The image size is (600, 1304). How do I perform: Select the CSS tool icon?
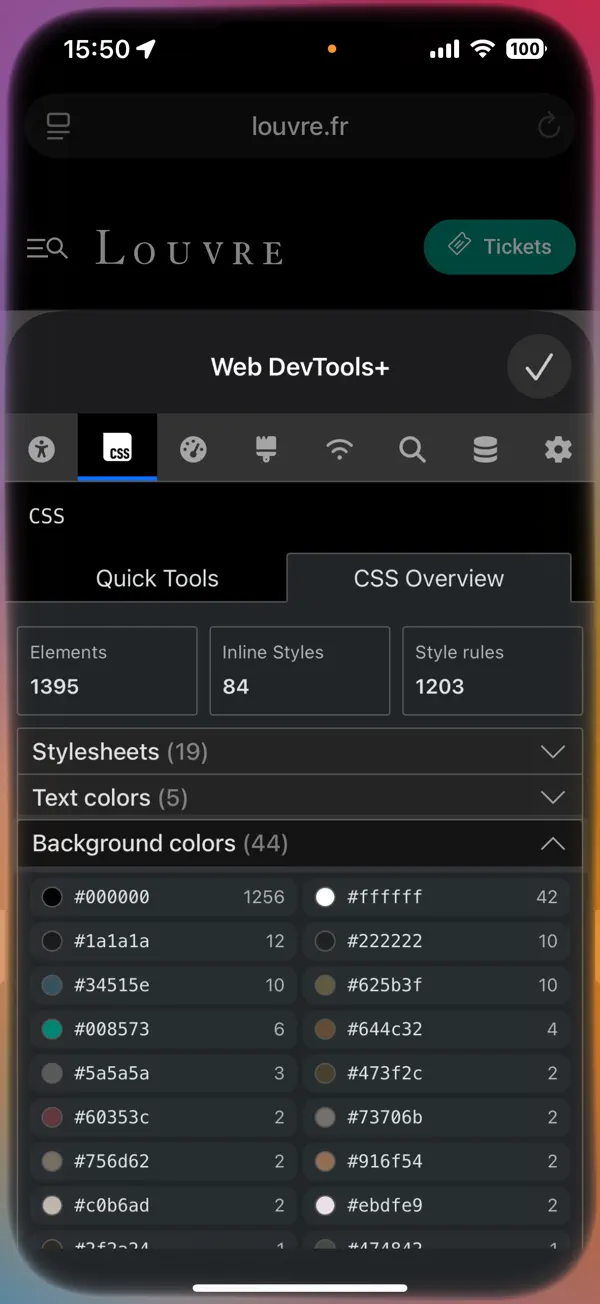click(x=117, y=449)
